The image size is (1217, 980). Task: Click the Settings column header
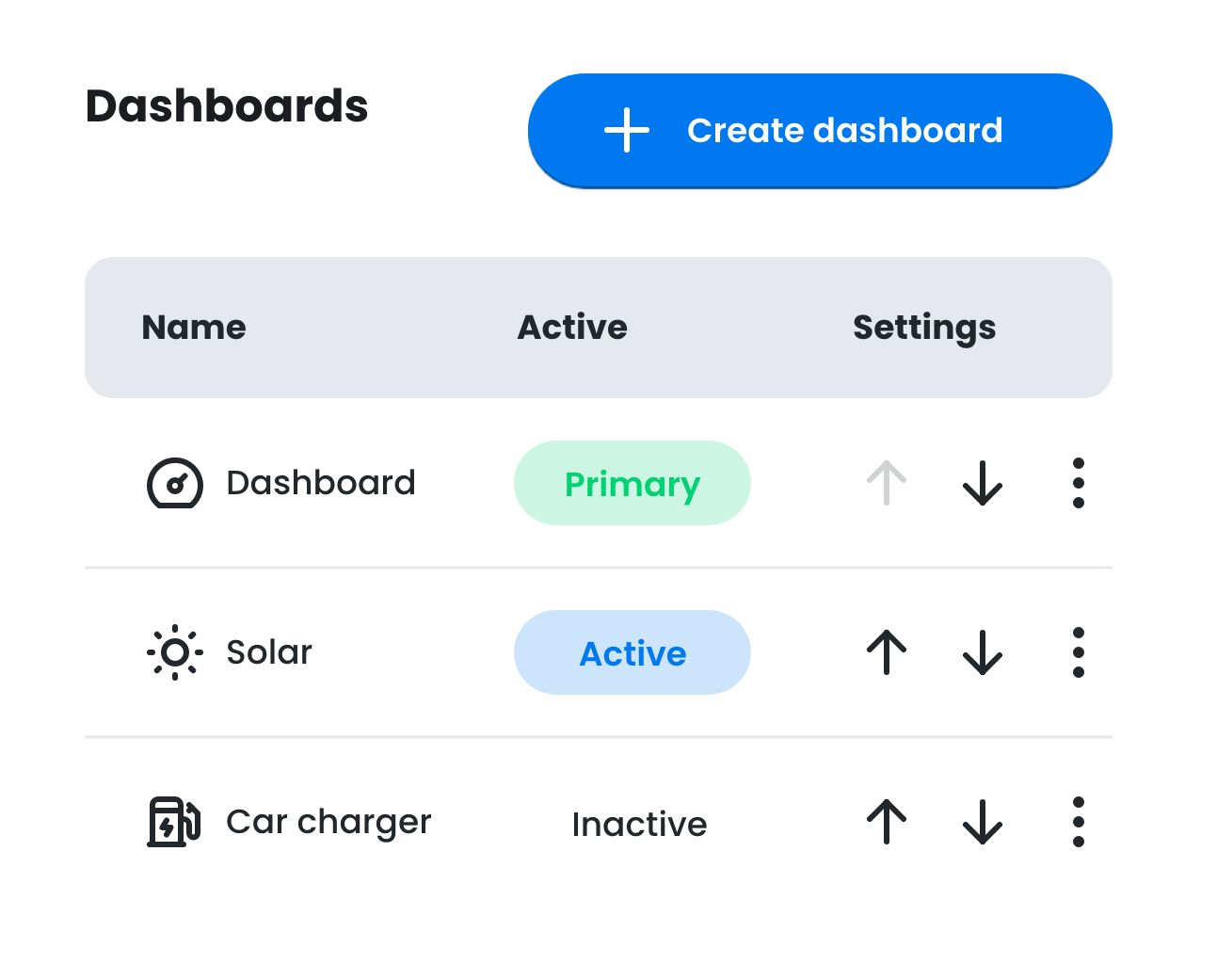923,327
